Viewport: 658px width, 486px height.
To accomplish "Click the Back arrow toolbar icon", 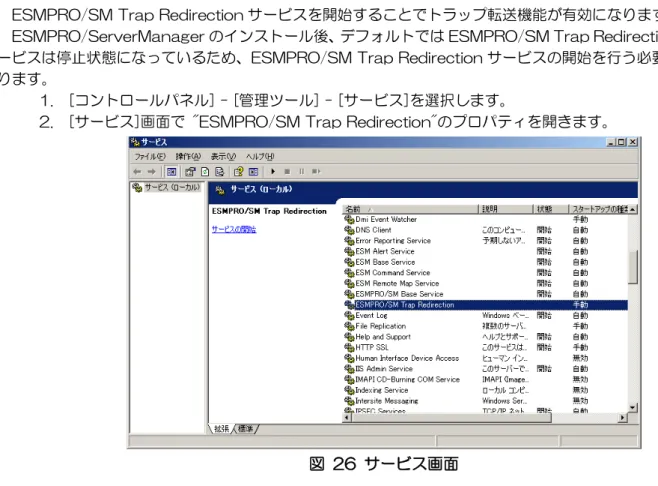I will tap(137, 171).
